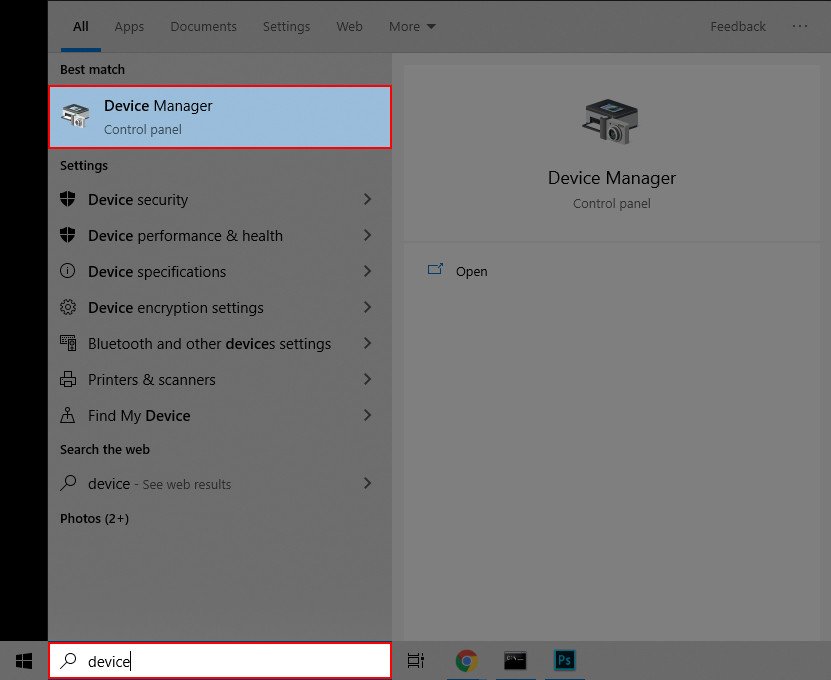Click the Bluetooth and other devices icon
Screen dimensions: 831x680
(68, 343)
